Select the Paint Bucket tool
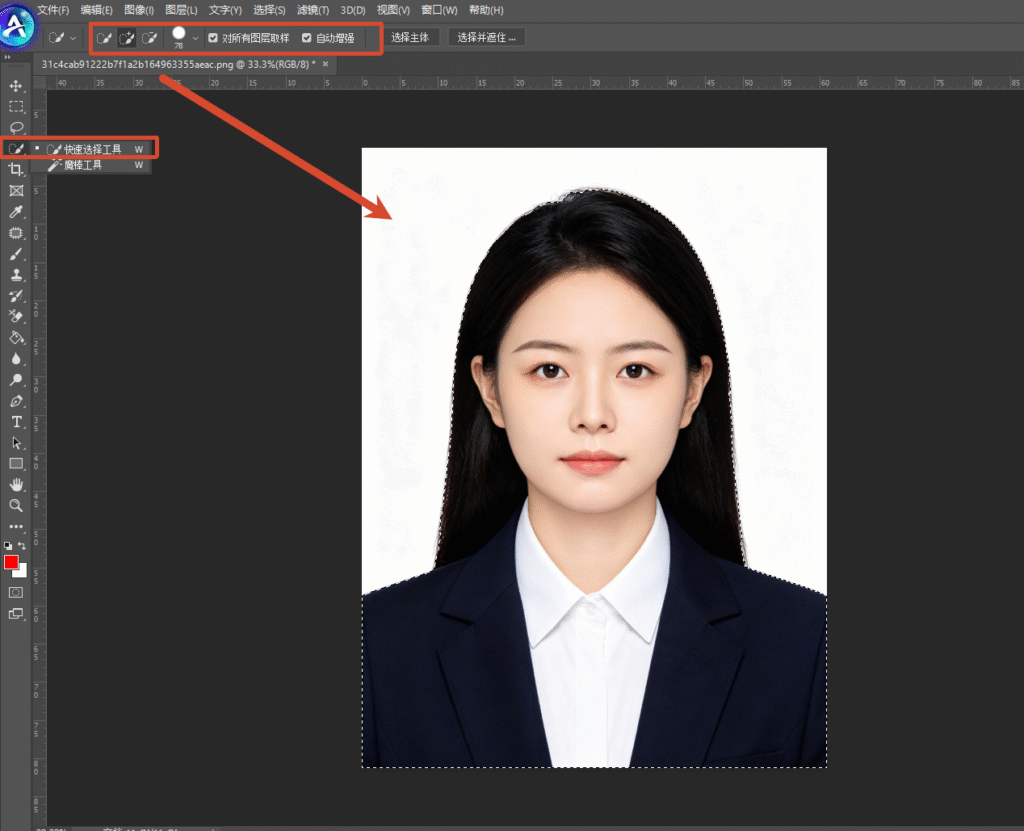 click(16, 338)
